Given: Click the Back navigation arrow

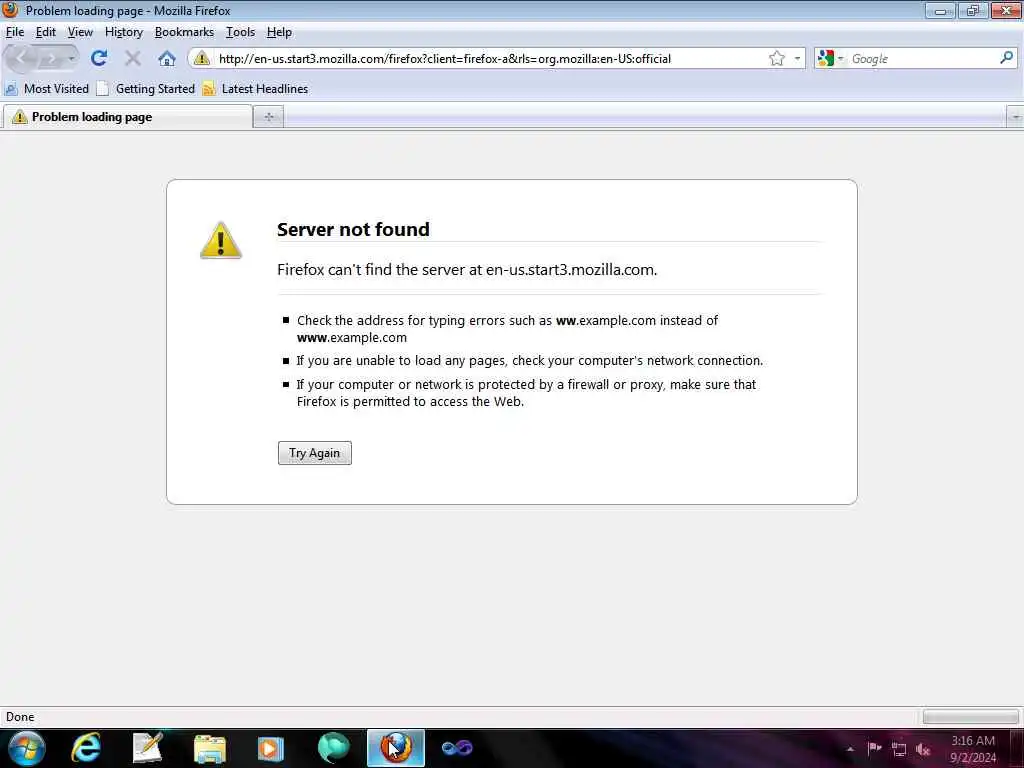Looking at the screenshot, I should click(21, 59).
